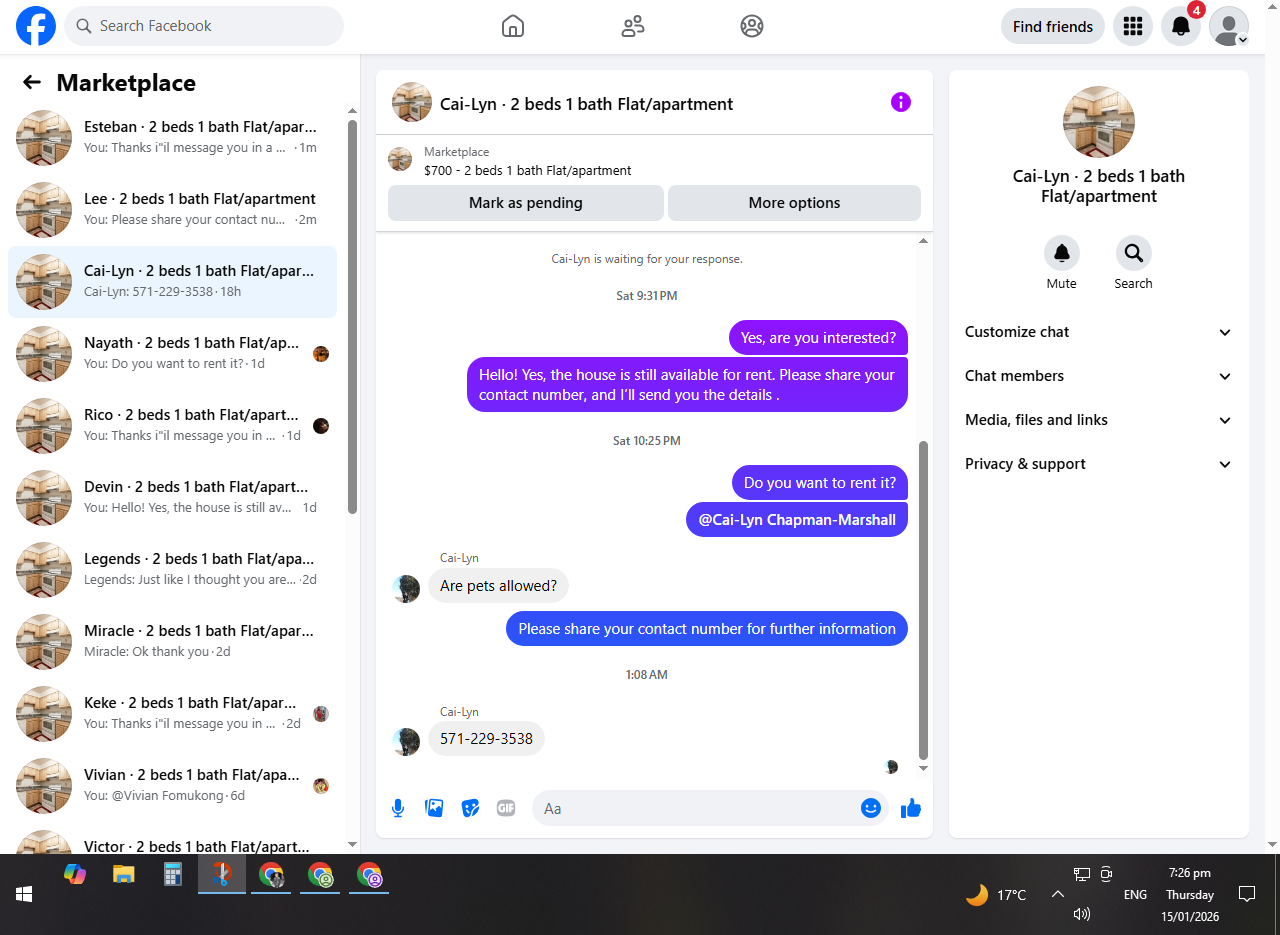Click the @Cai-Lyn Chapman-Marshall mention
Image resolution: width=1280 pixels, height=935 pixels.
click(x=797, y=520)
